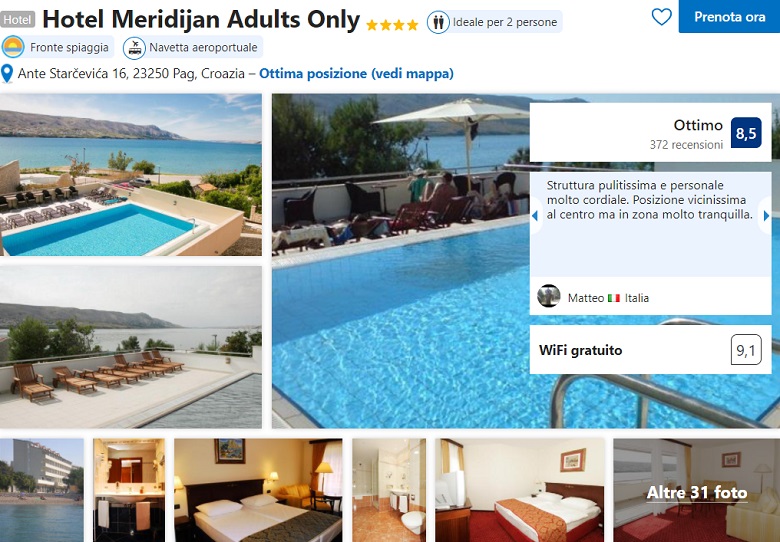Click the Italian flag icon
780x542 pixels.
pyautogui.click(x=614, y=298)
